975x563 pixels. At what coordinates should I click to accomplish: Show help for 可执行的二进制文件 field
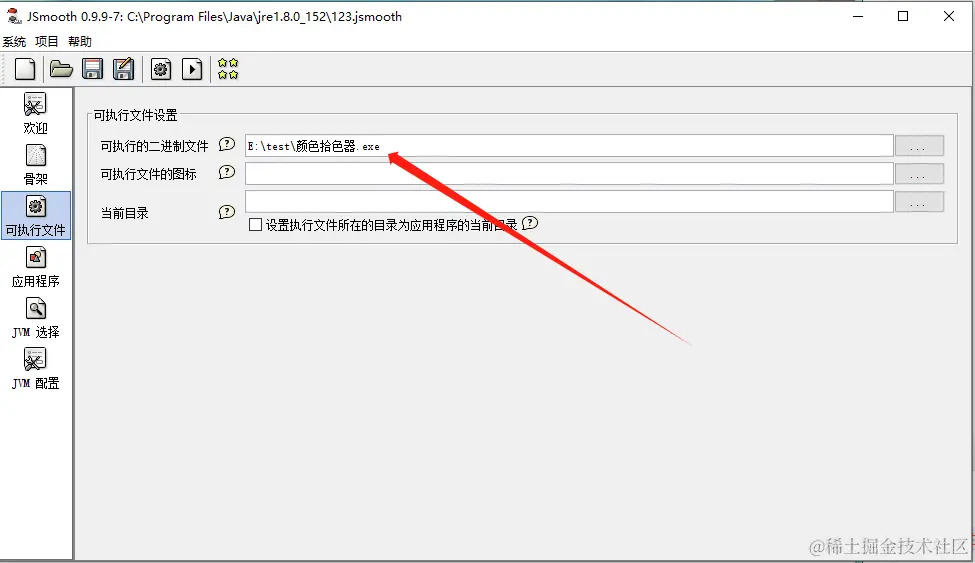click(227, 144)
